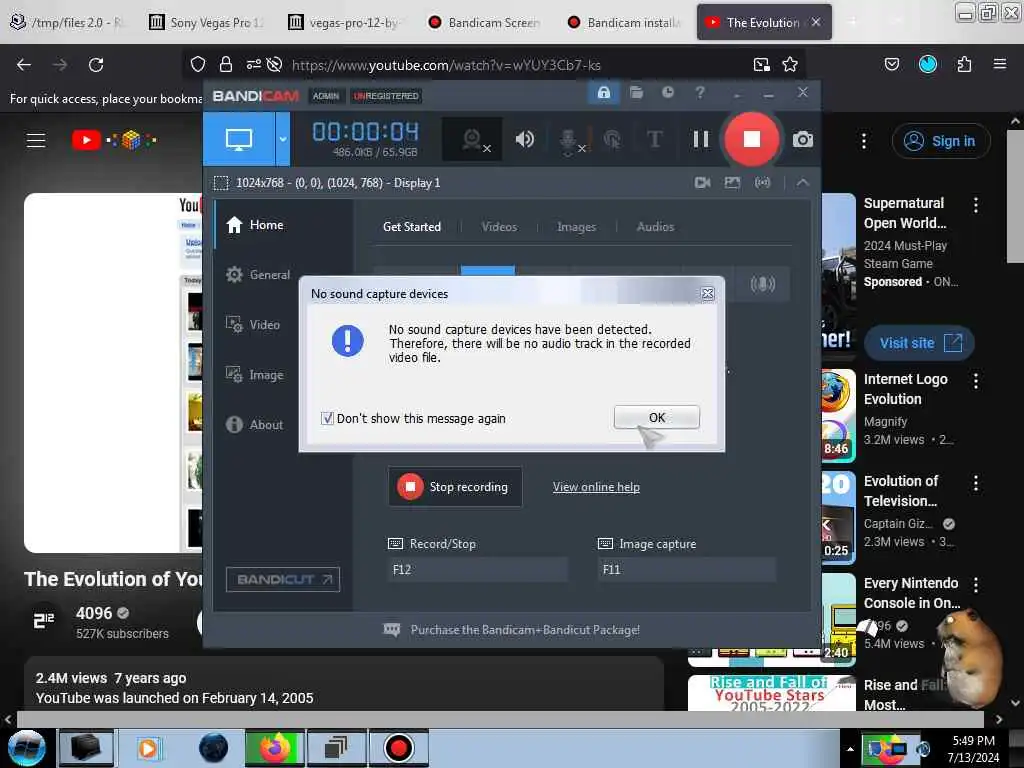1024x768 pixels.
Task: Click the YouTube logo
Action: click(114, 140)
